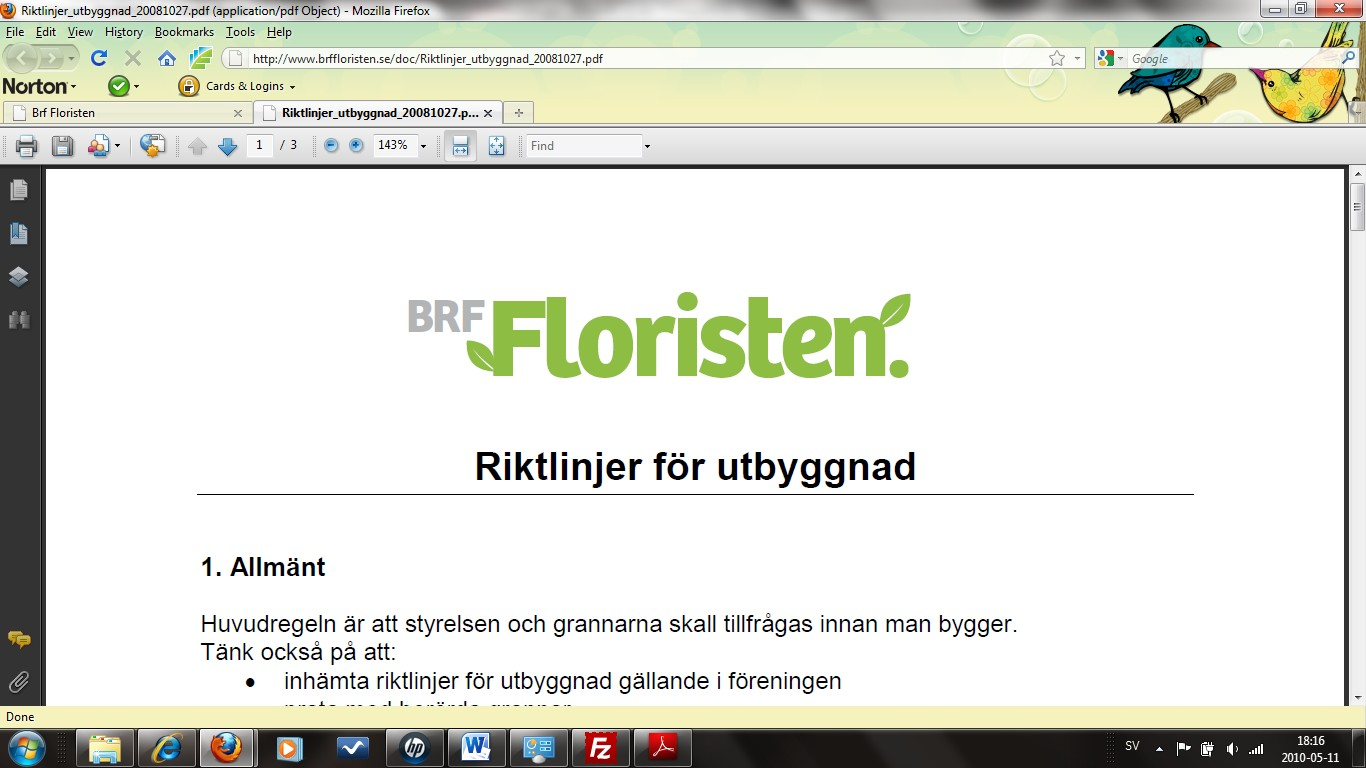Open the History menu
The height and width of the screenshot is (768, 1366).
point(124,32)
